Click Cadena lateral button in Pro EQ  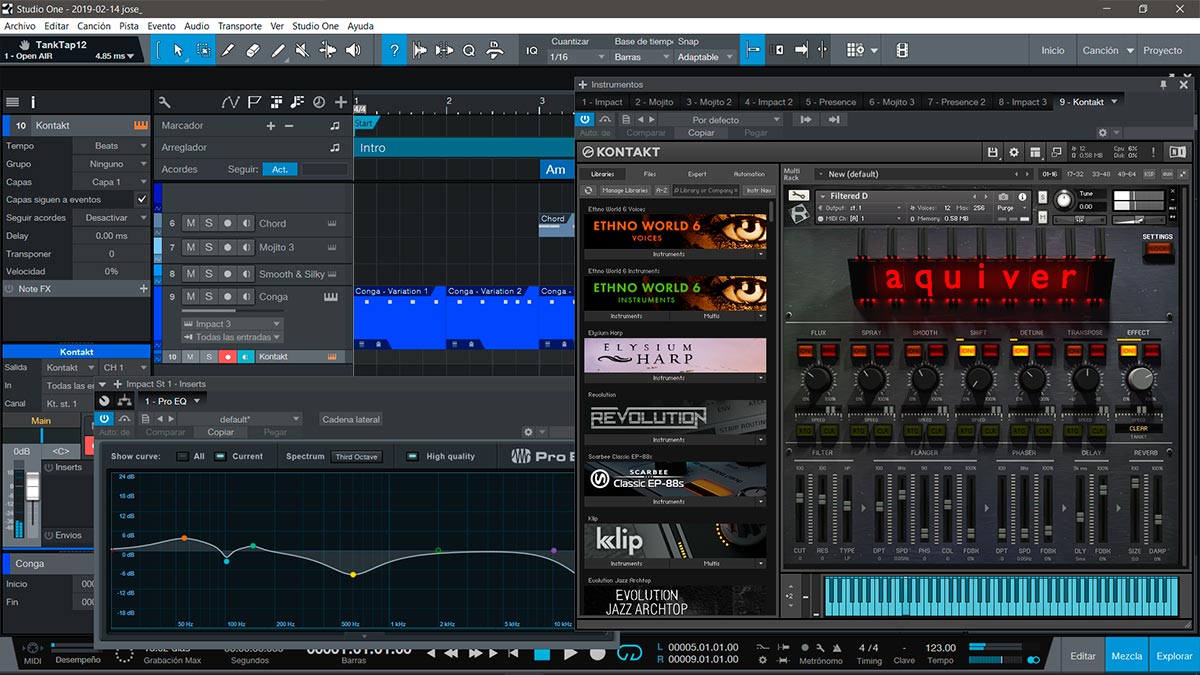(x=351, y=419)
